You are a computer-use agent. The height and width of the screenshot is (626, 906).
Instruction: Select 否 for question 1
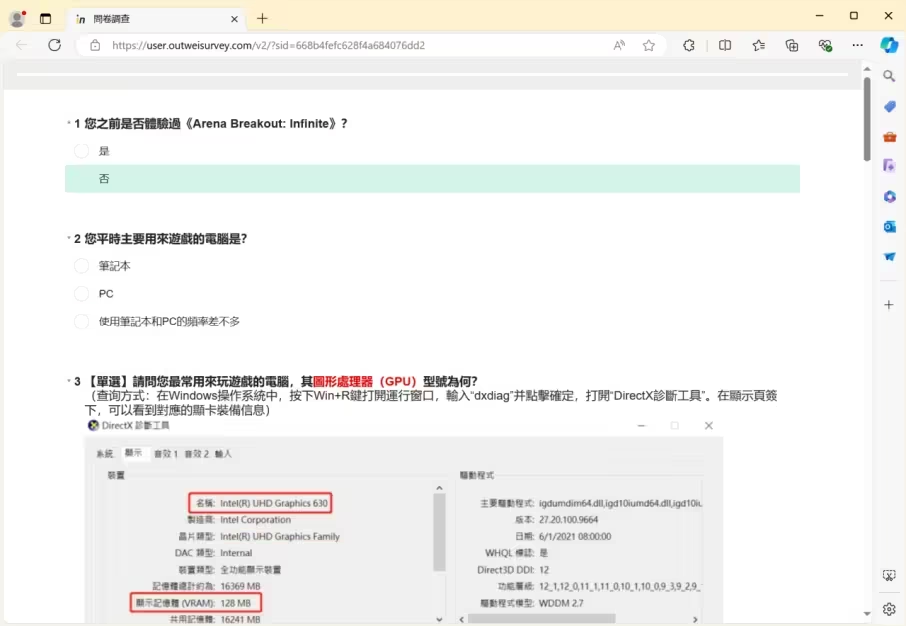click(432, 179)
